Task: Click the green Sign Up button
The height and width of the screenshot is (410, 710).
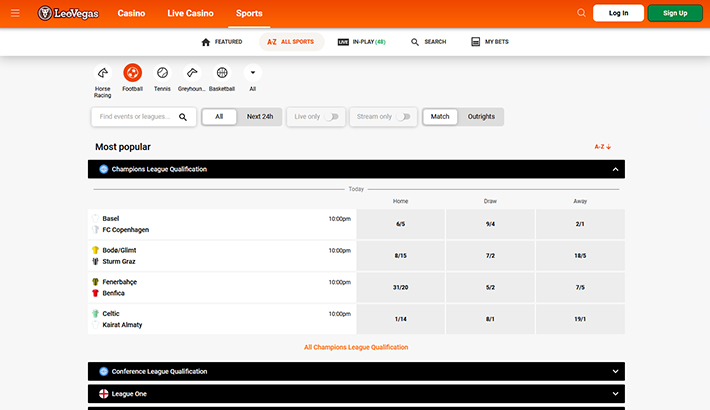Action: click(x=674, y=13)
